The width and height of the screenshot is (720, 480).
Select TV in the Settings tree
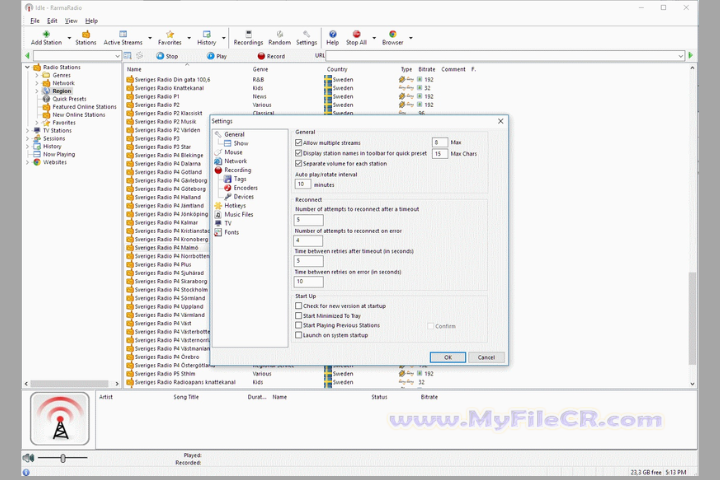click(228, 223)
